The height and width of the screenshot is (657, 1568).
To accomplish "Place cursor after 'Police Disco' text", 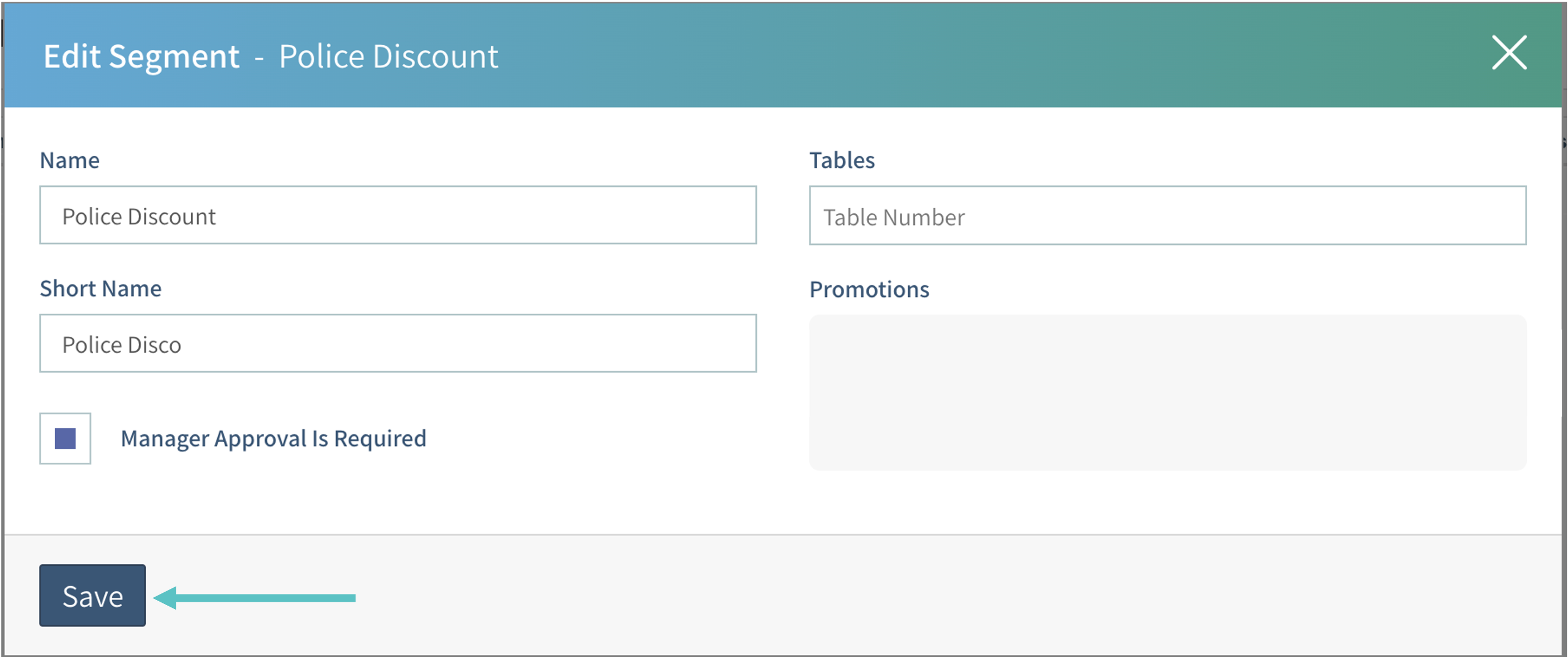I will (183, 345).
